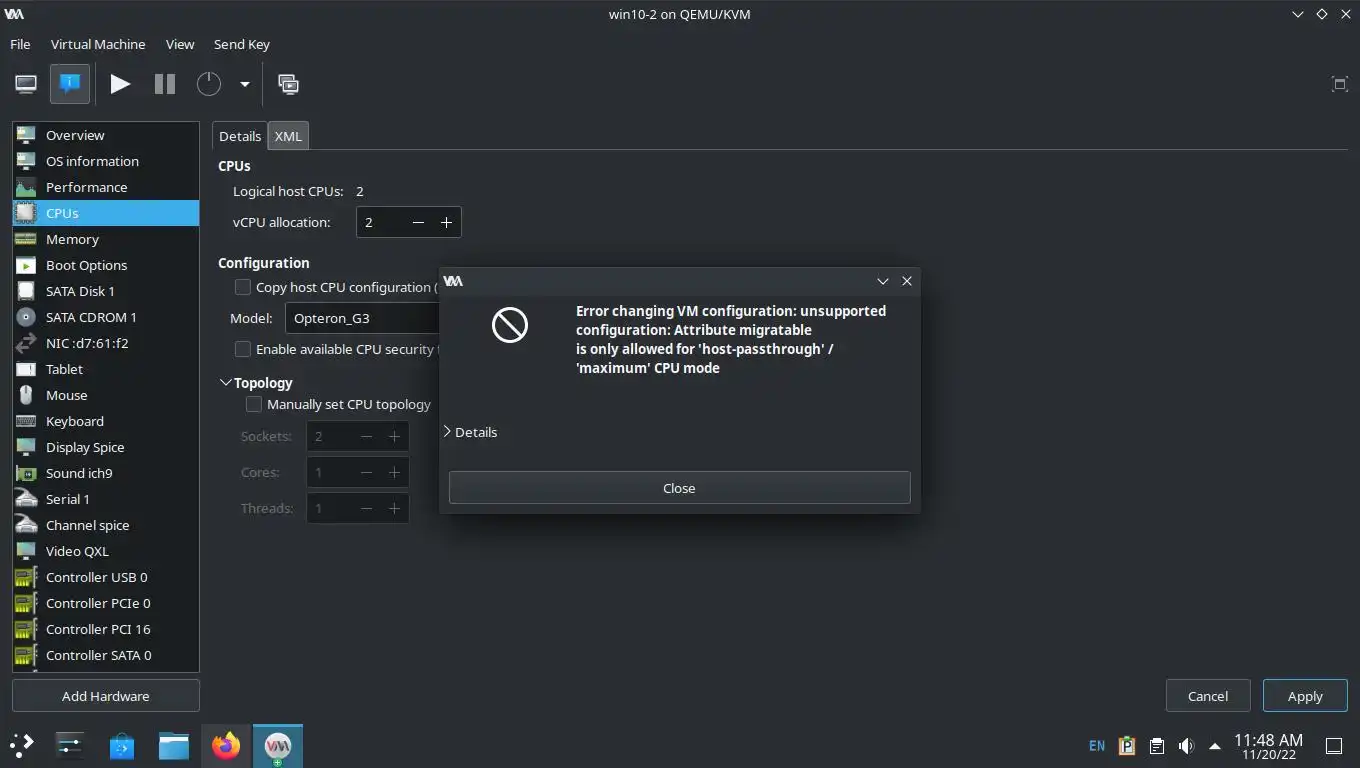Show hidden system tray icons arrow
Screen dimensions: 1360x768
tap(1214, 746)
